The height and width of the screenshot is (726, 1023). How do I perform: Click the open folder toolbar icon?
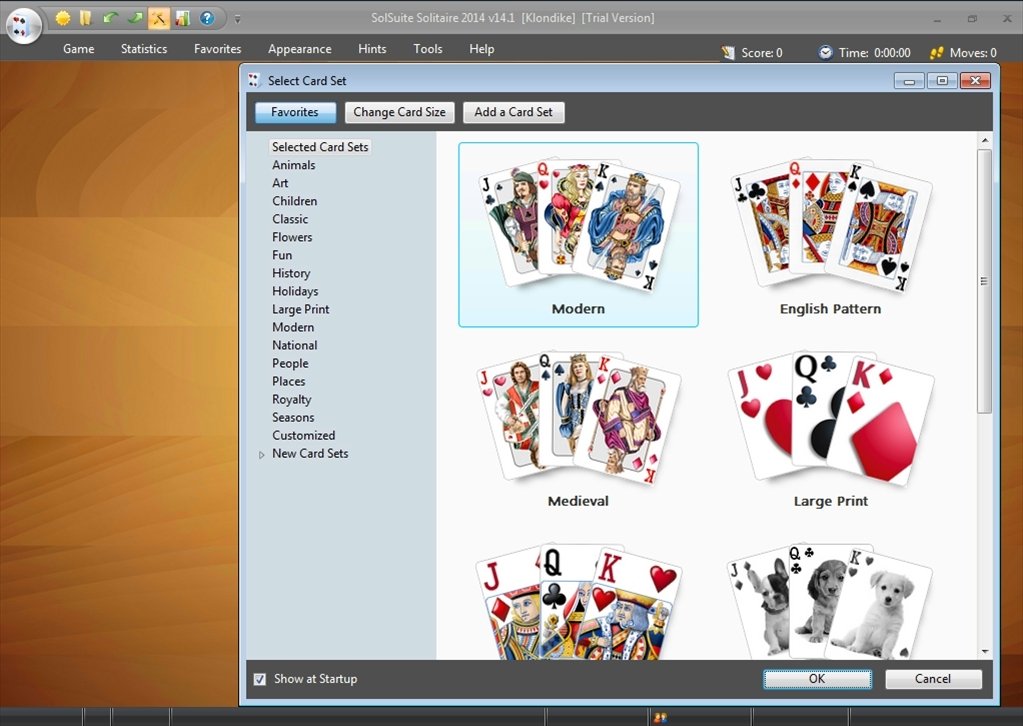tap(85, 18)
